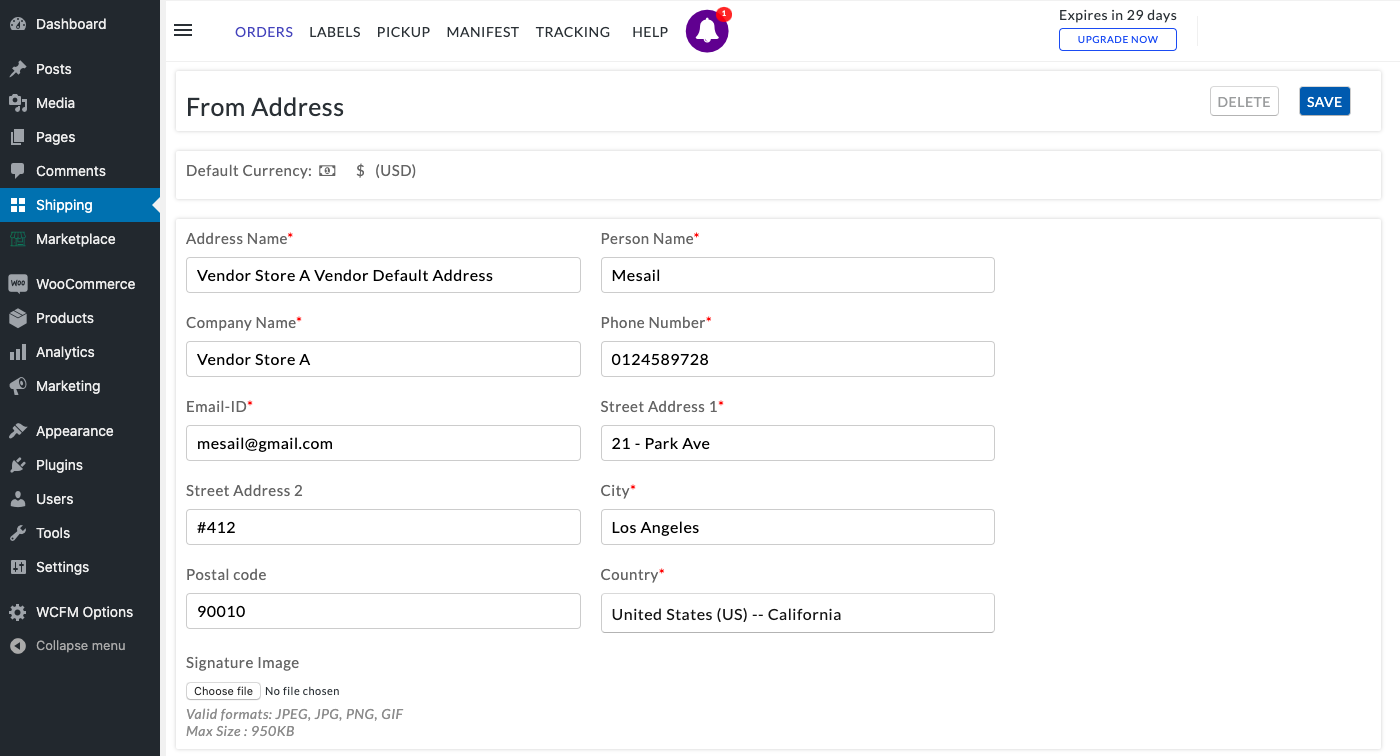Select the TRACKING tab
Screen dimensions: 1400x756
(573, 32)
